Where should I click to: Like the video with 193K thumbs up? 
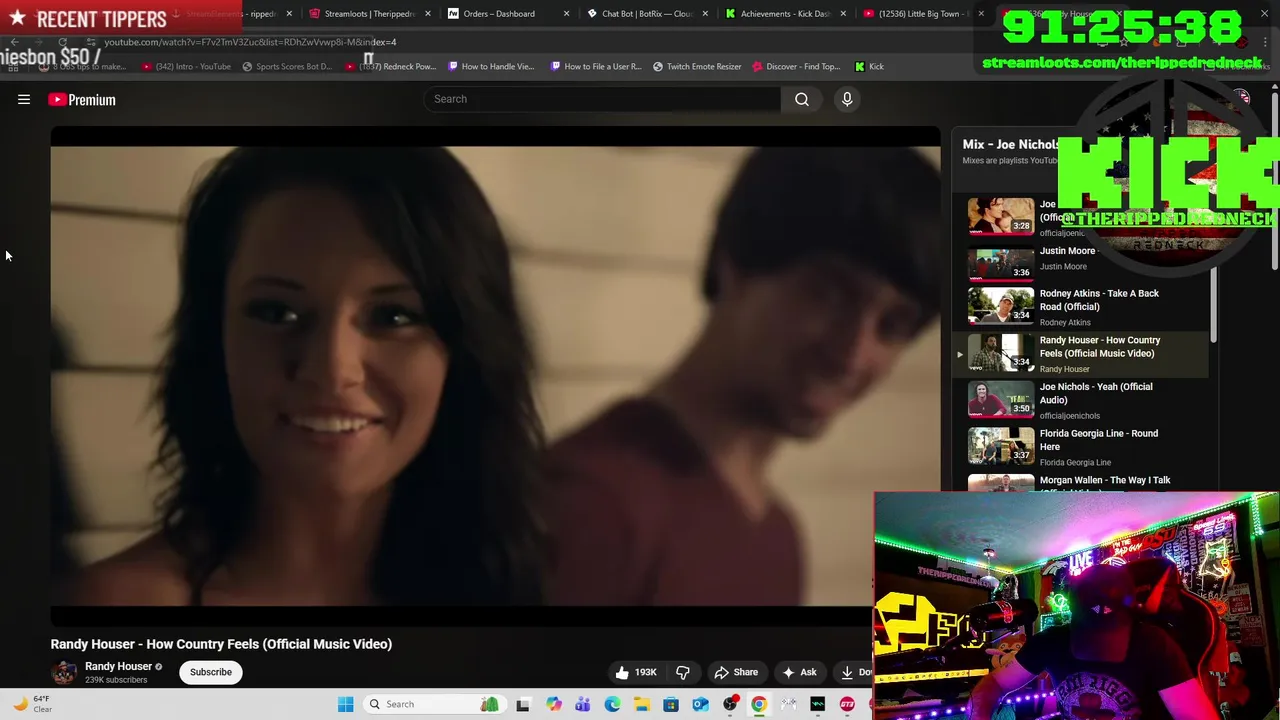point(636,672)
